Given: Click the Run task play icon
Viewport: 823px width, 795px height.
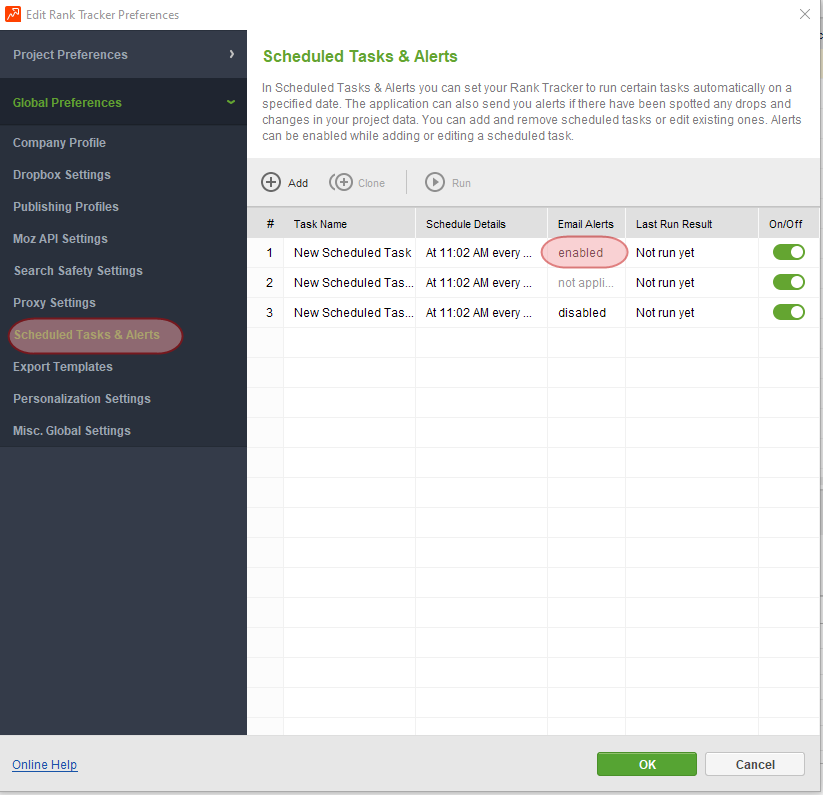Looking at the screenshot, I should pos(435,183).
